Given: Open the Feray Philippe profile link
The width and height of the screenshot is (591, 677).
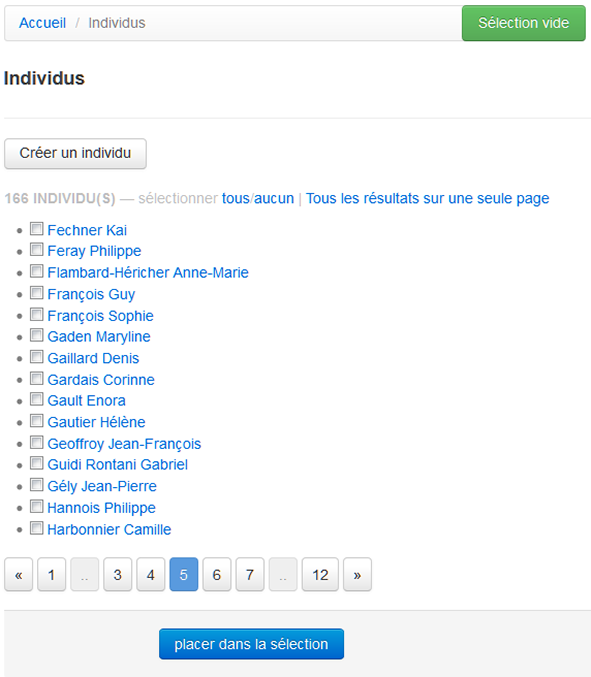Looking at the screenshot, I should 94,251.
